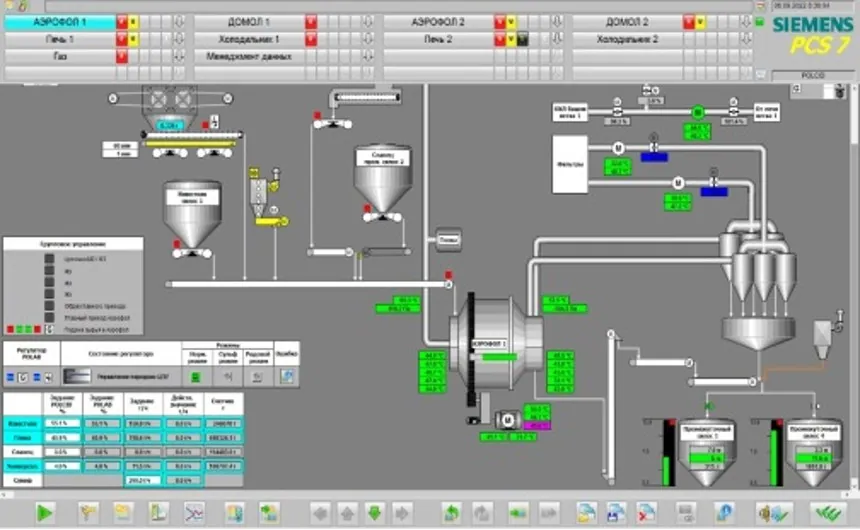Expand the arrow next to Печь 1
Image resolution: width=860 pixels, height=530 pixels.
(x=179, y=39)
